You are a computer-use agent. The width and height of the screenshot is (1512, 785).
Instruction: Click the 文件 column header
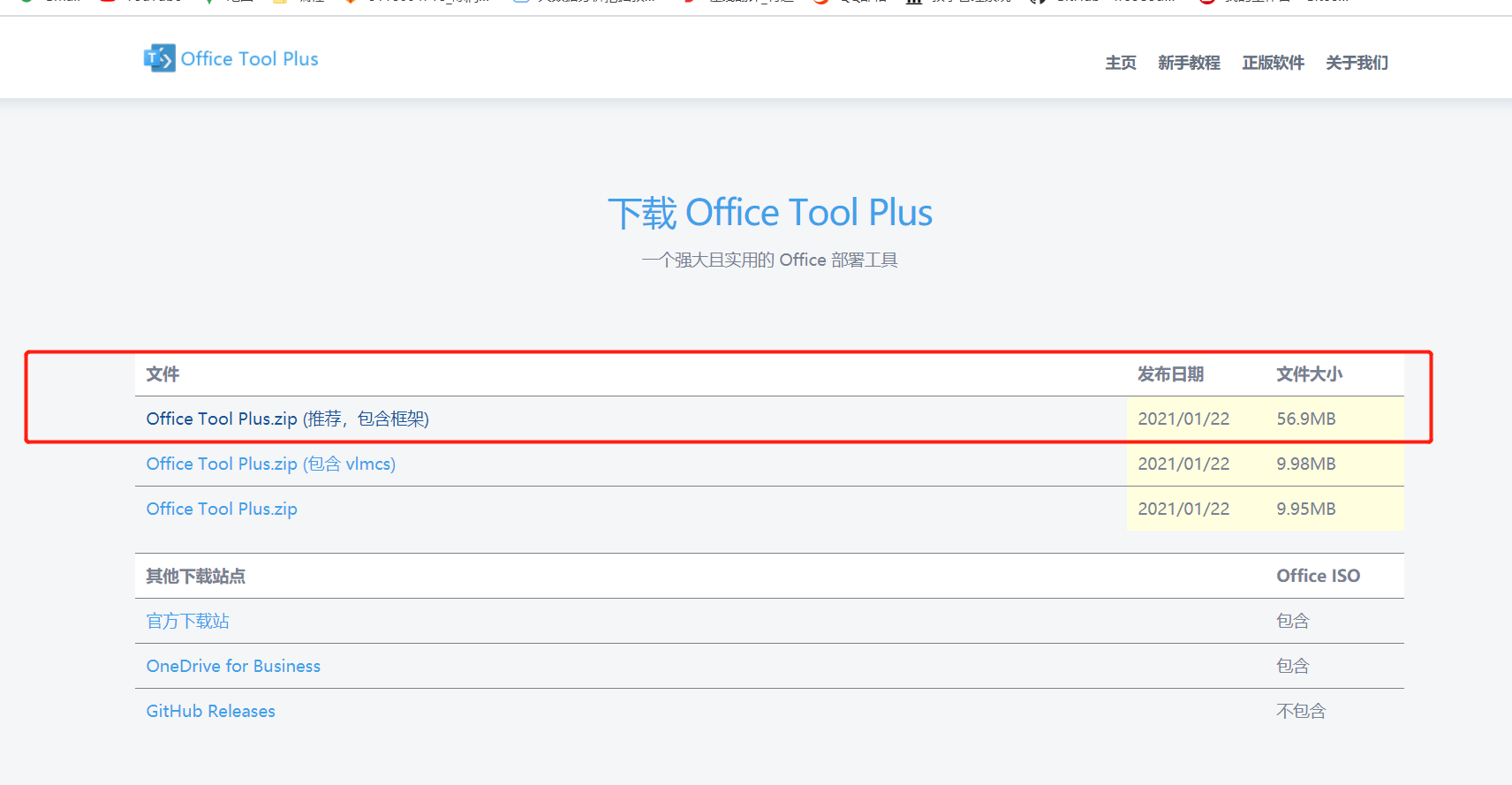click(163, 374)
